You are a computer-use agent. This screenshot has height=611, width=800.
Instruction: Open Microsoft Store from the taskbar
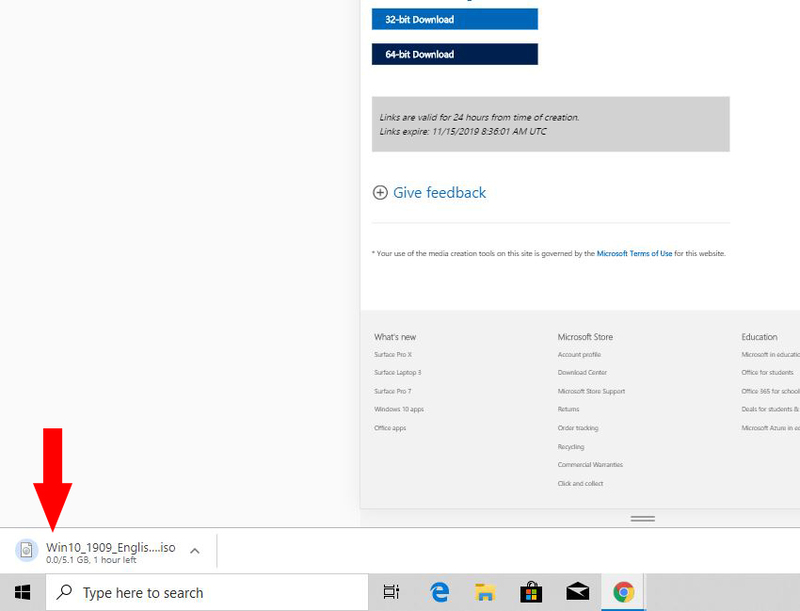[x=531, y=592]
